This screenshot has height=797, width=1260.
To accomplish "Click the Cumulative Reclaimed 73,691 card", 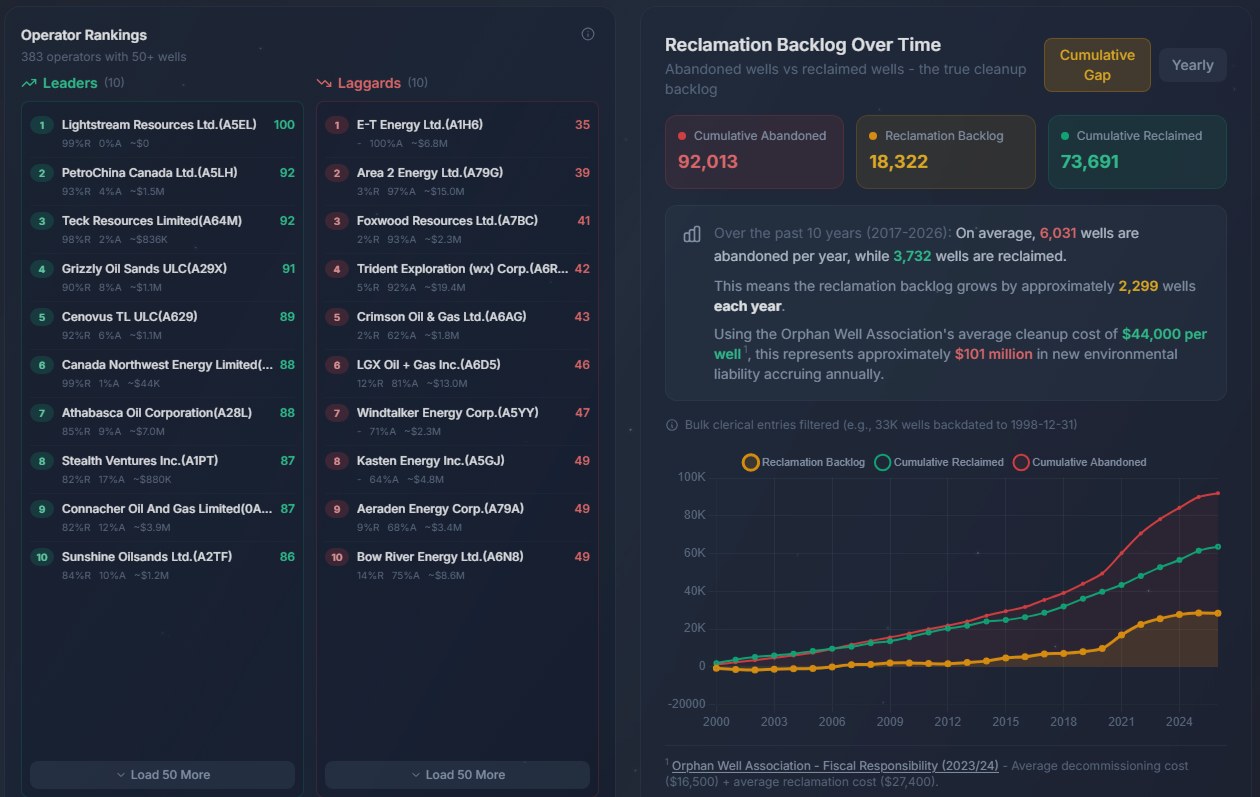I will (1137, 152).
